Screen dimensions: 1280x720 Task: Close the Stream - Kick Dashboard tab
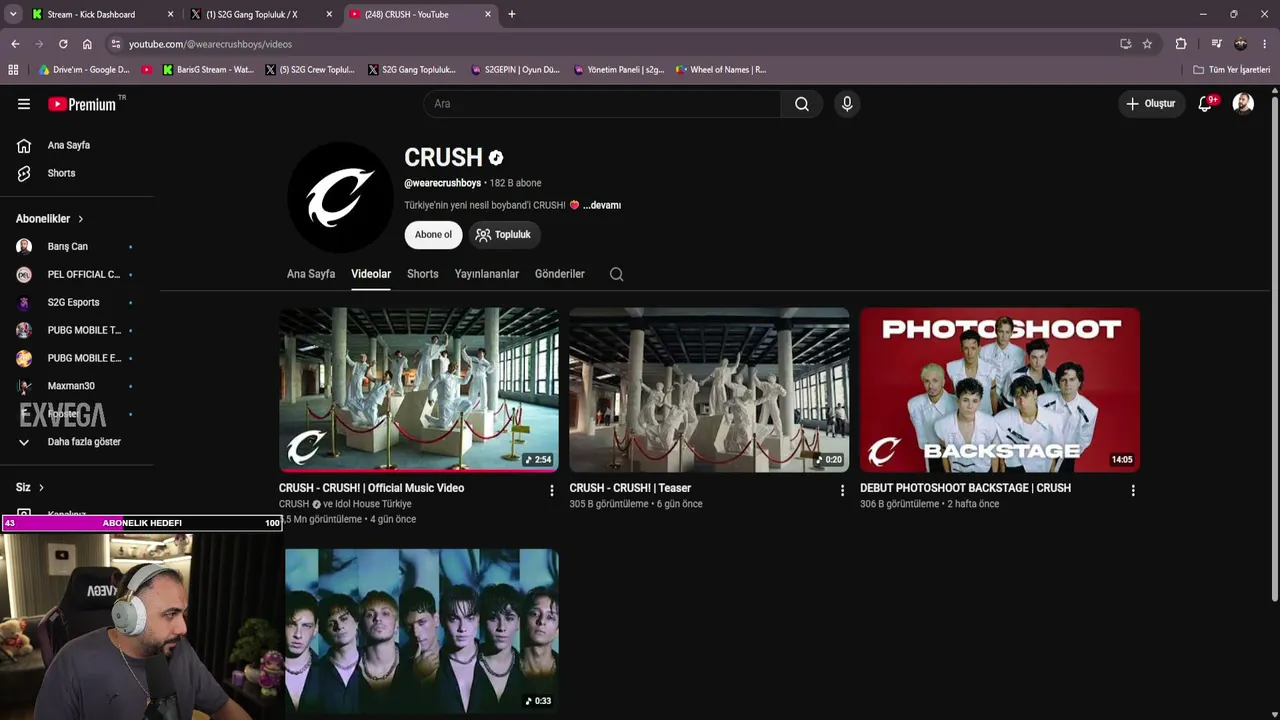click(x=170, y=14)
